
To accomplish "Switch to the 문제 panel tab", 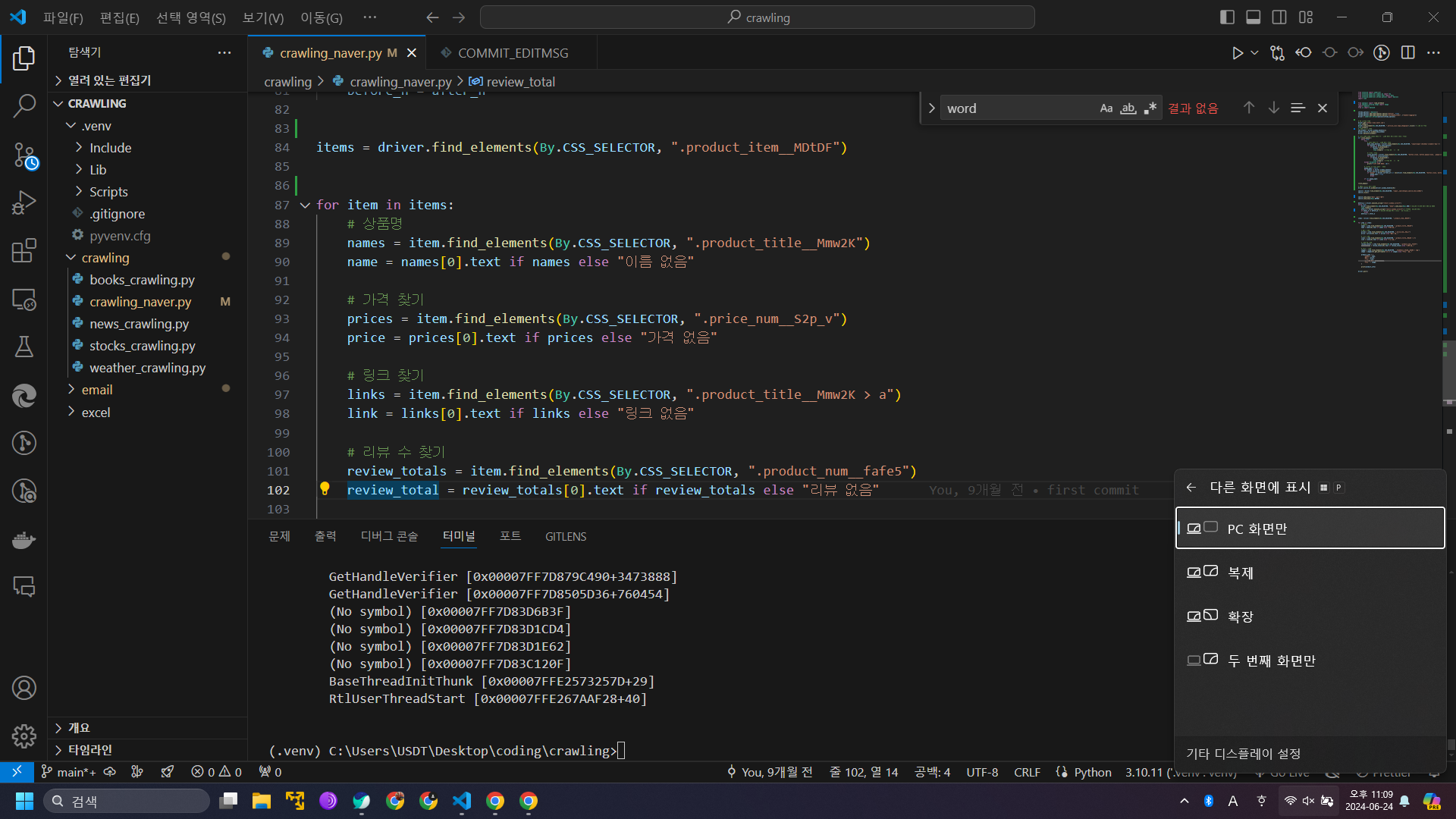I will coord(280,536).
